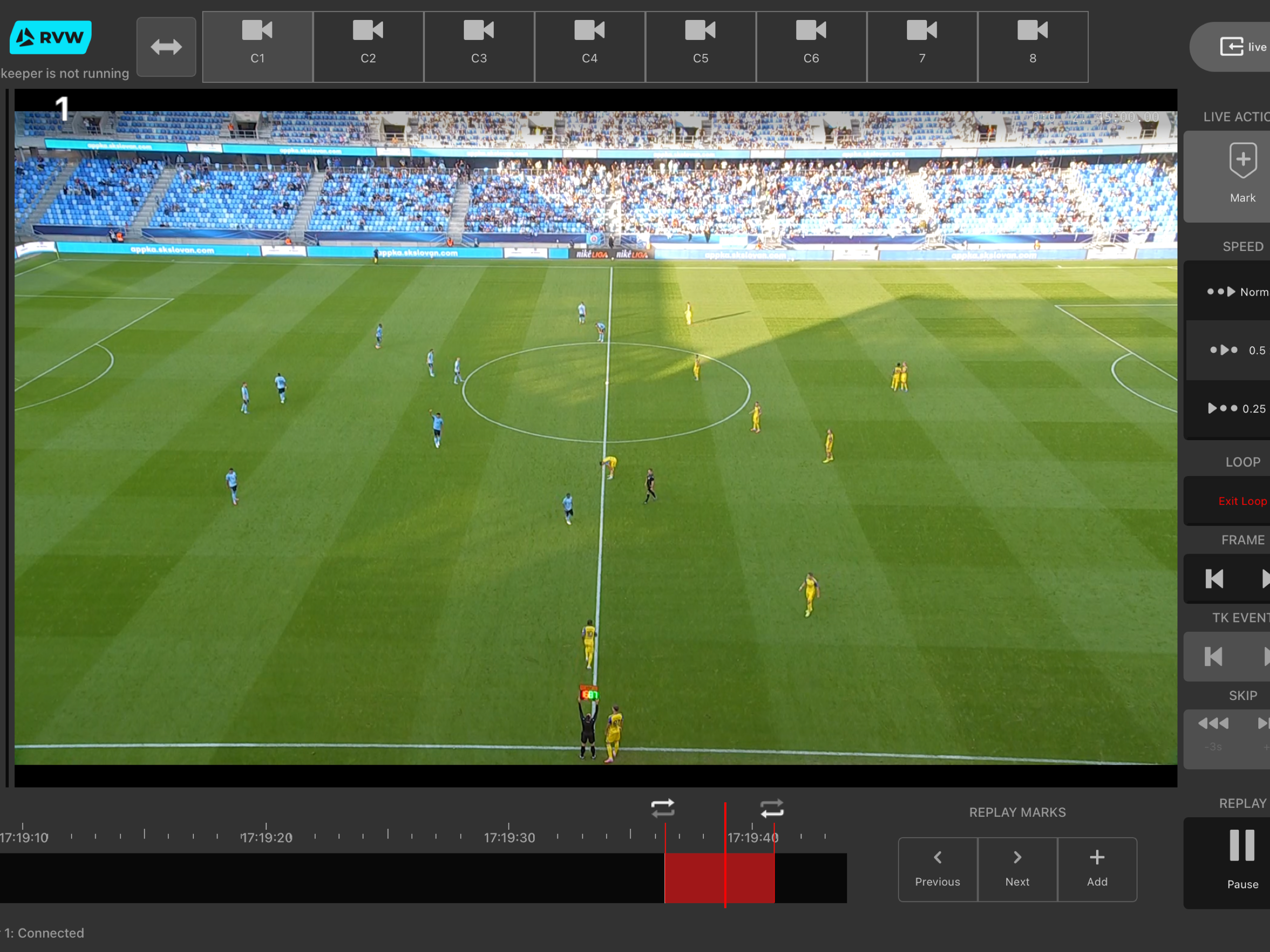Click the red loop region on timeline
Viewport: 1270px width, 952px height.
(720, 878)
